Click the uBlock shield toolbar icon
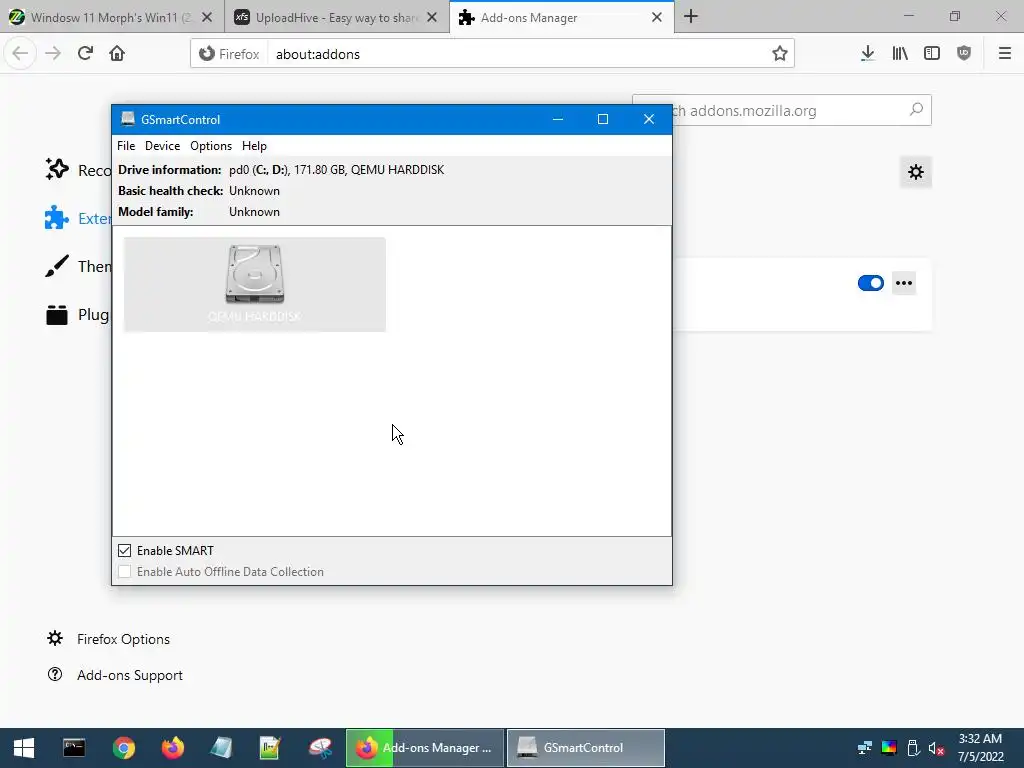 coord(964,54)
